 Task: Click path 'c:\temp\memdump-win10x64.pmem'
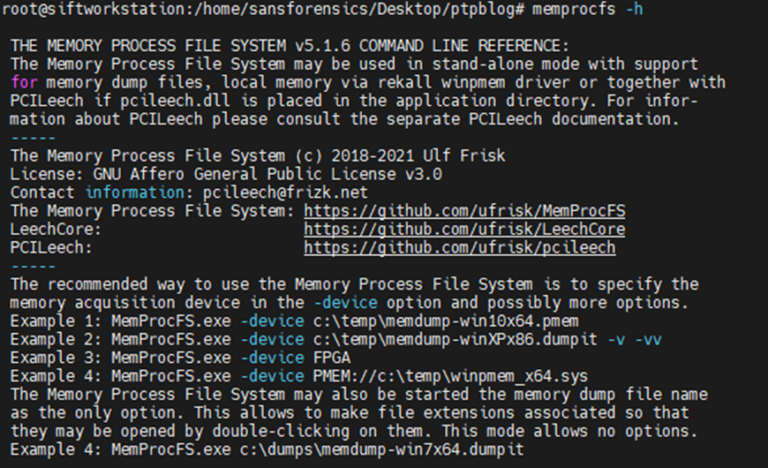(446, 321)
